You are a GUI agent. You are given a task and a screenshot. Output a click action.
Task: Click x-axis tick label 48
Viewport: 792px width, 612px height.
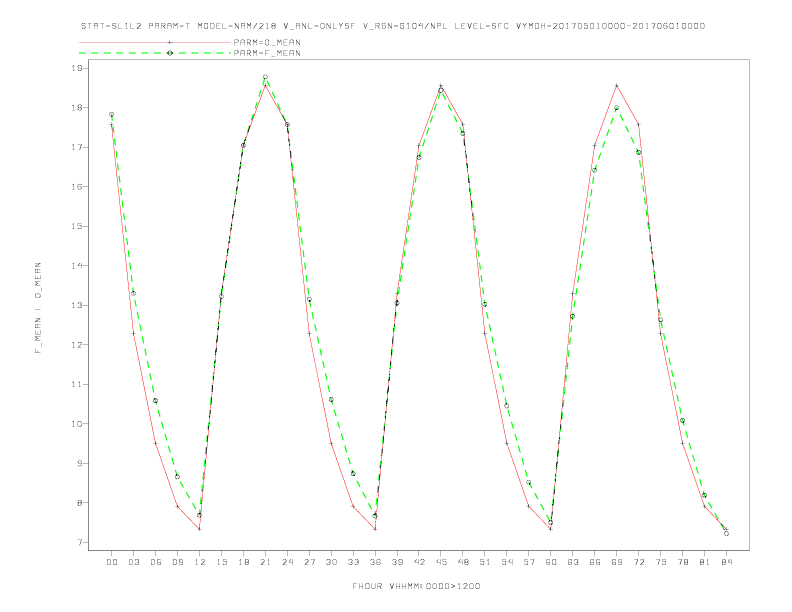click(463, 562)
